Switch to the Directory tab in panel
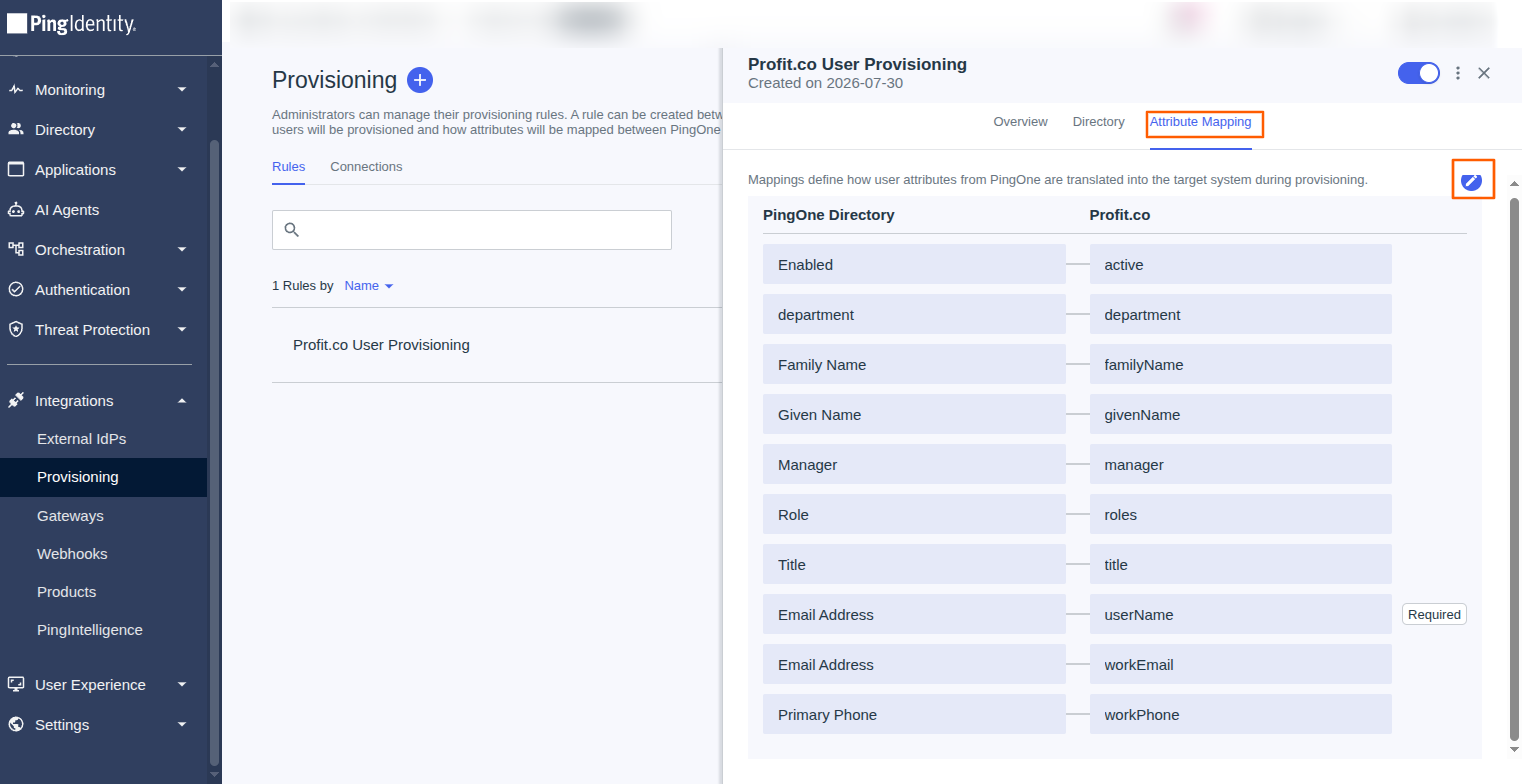The height and width of the screenshot is (784, 1522). (1098, 122)
